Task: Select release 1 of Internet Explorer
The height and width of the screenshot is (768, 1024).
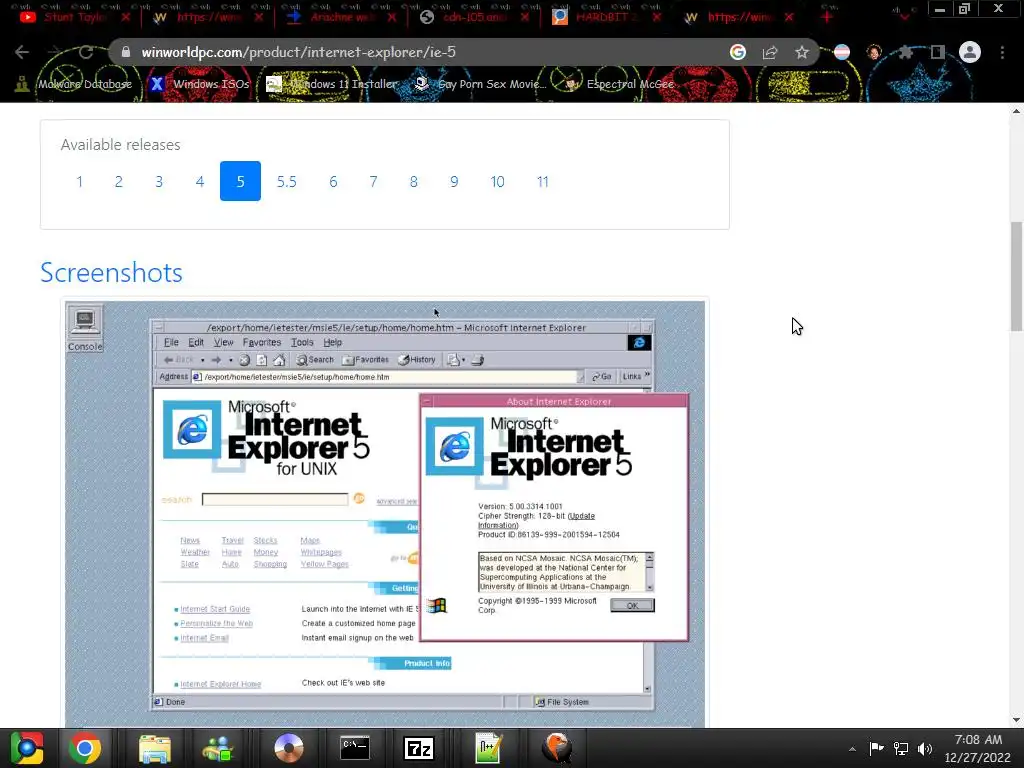Action: 80,182
